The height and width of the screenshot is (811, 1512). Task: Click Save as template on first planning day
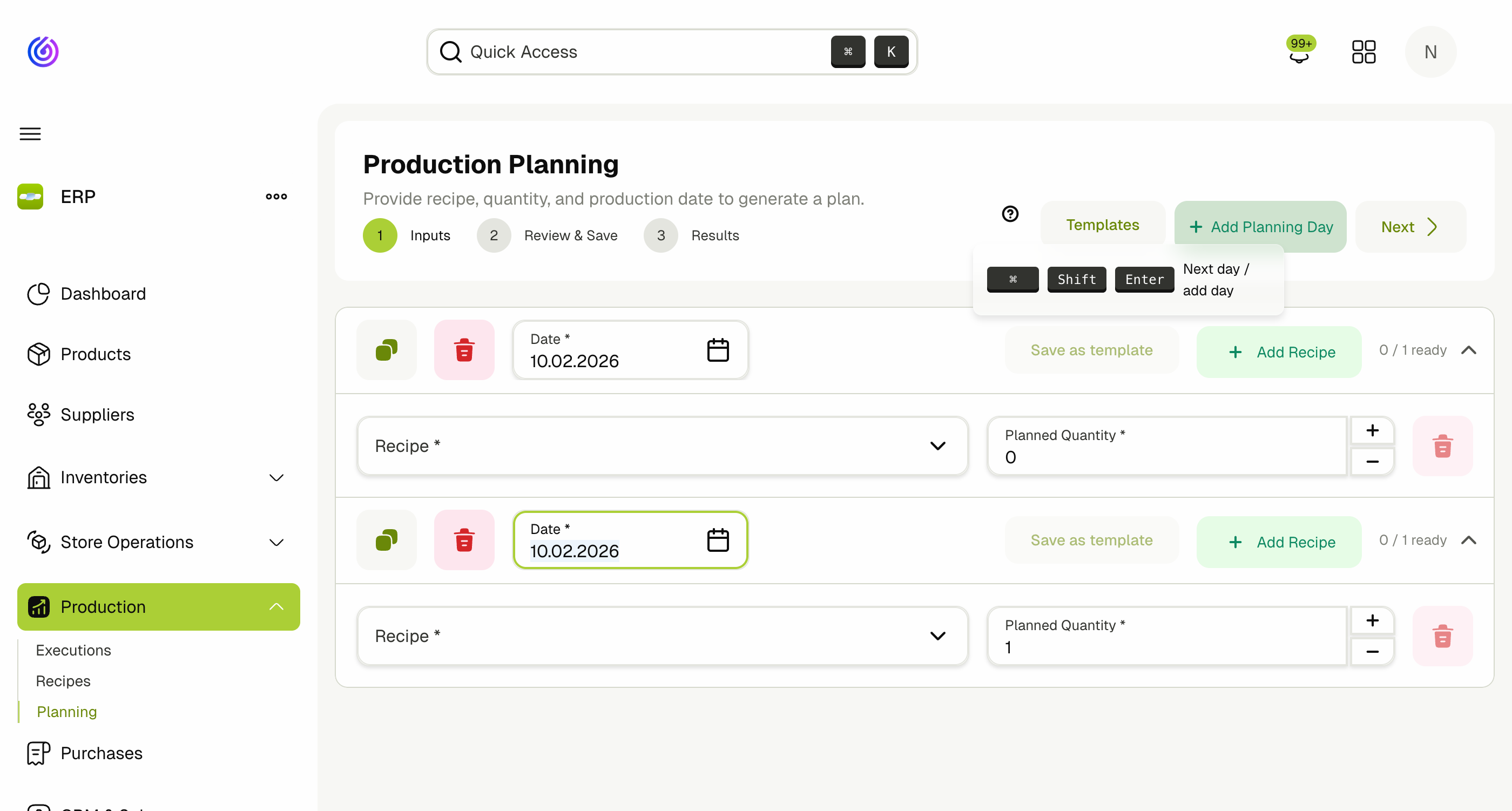click(x=1091, y=350)
